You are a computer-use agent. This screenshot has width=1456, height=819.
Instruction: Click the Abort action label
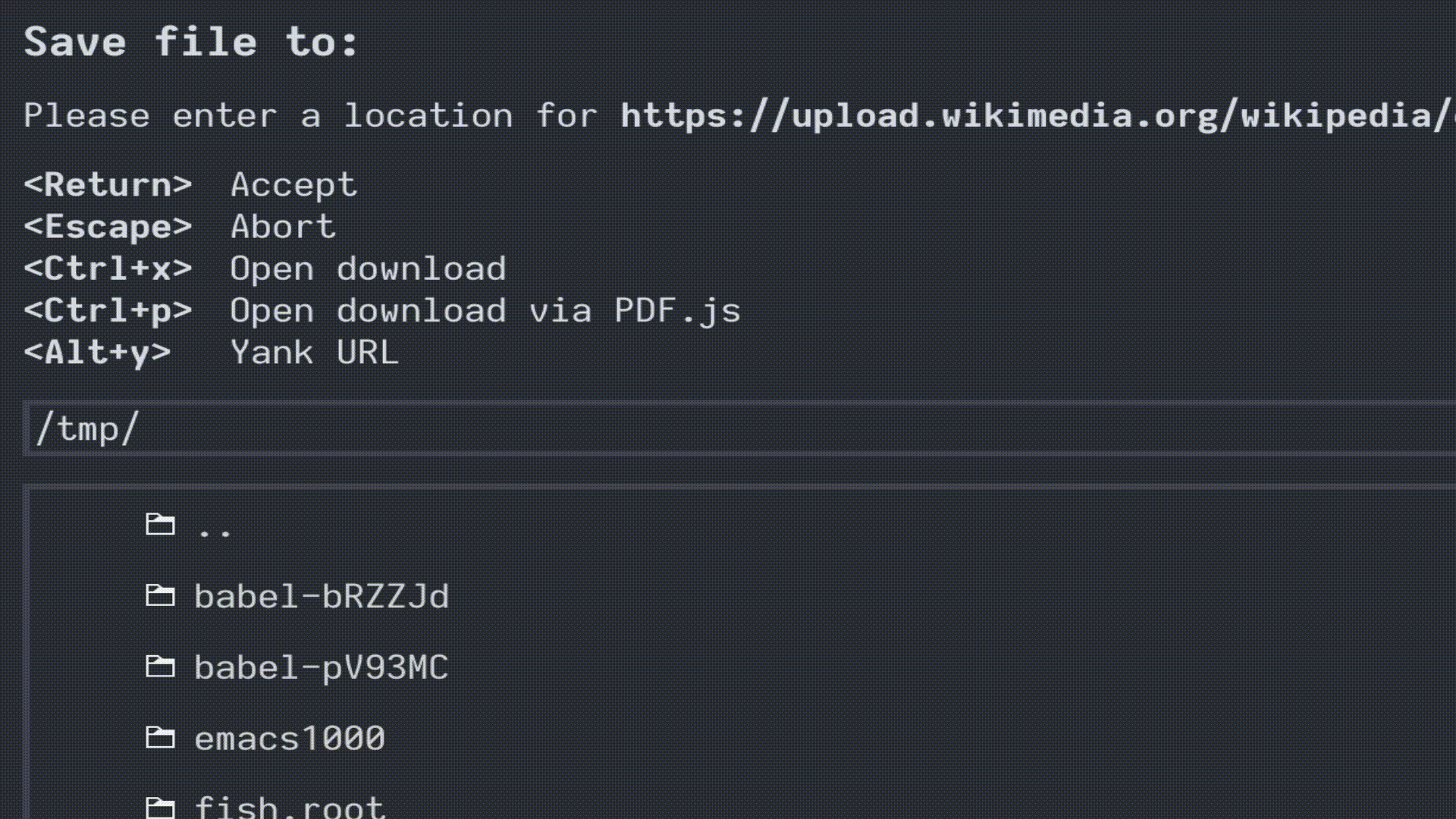click(x=283, y=227)
